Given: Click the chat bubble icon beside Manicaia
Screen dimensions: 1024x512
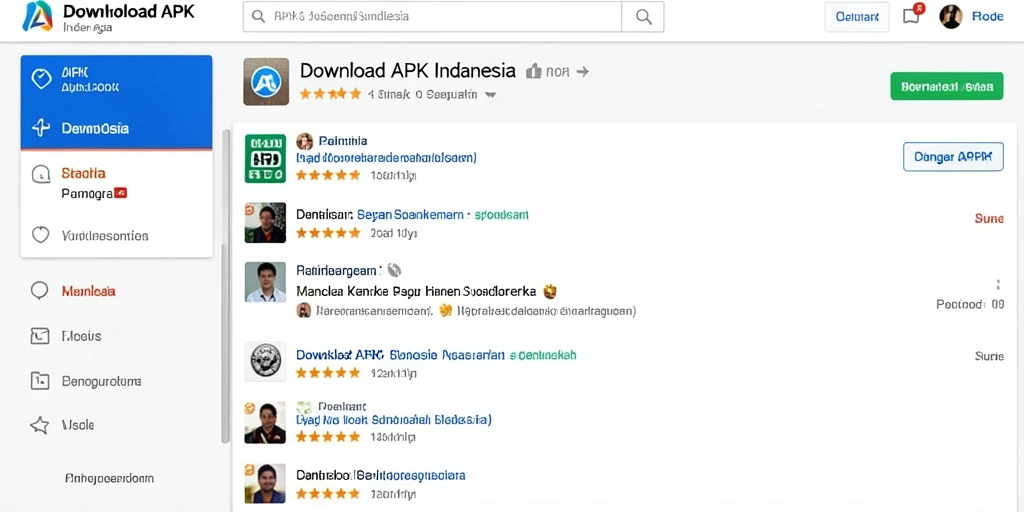Looking at the screenshot, I should coord(40,291).
